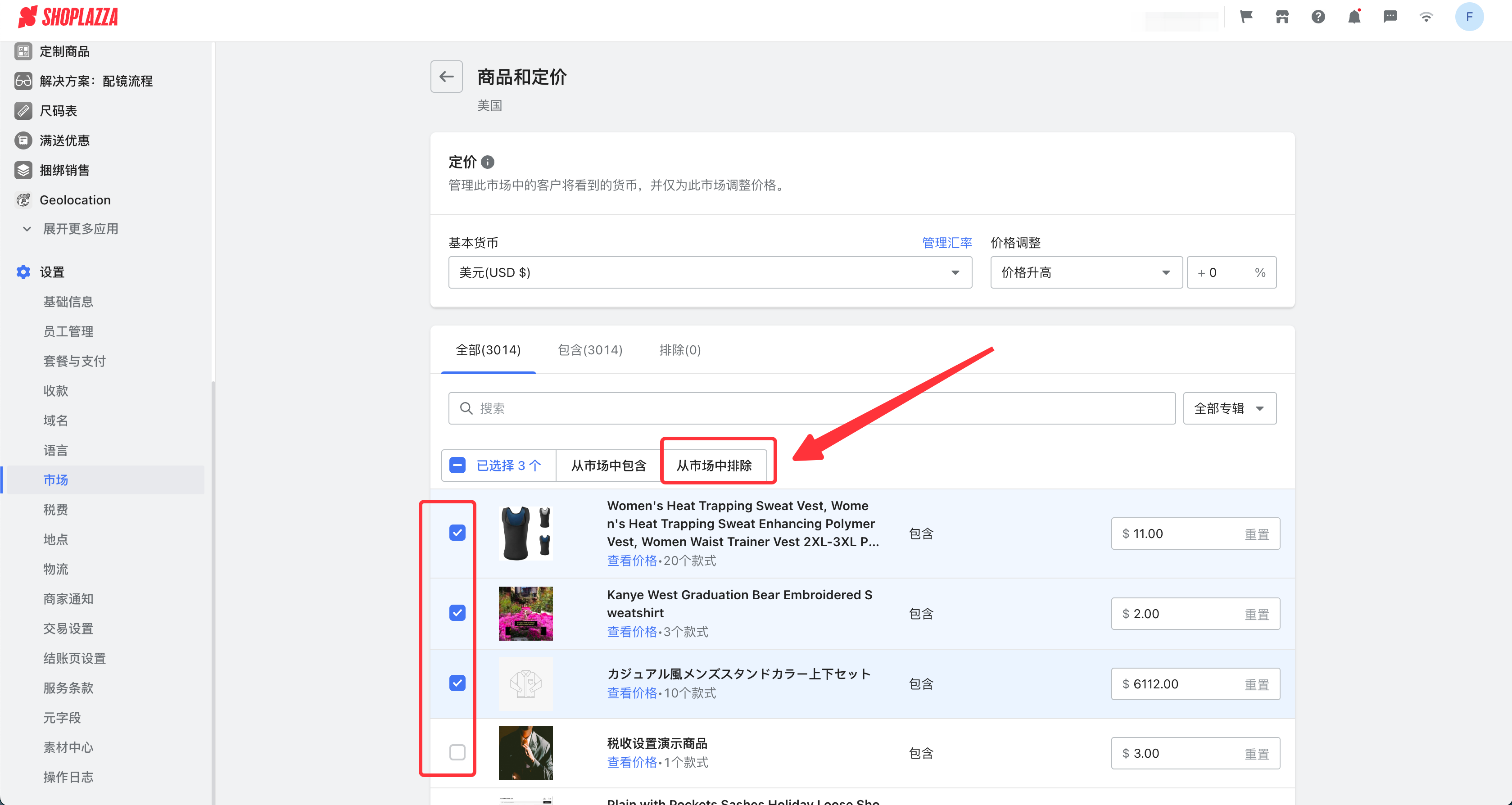
Task: Open the 价格升高 dropdown
Action: coord(1086,272)
